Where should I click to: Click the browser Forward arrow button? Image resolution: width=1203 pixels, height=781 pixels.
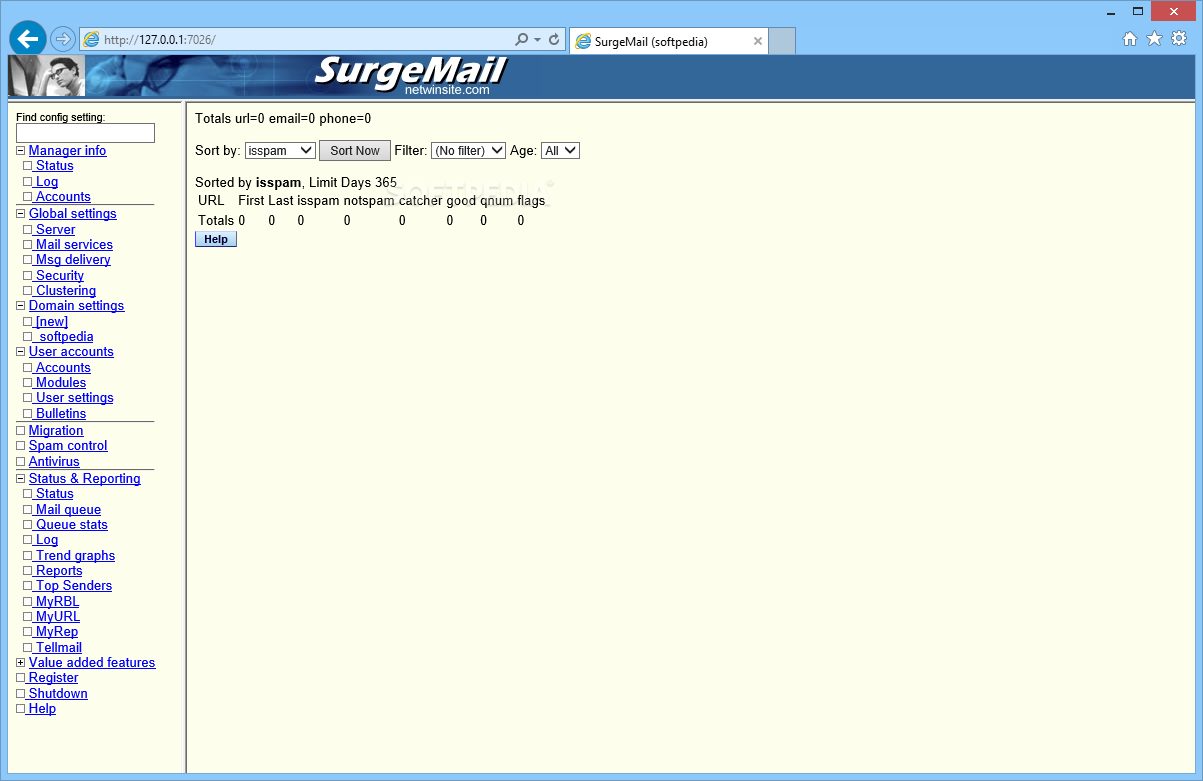(x=63, y=40)
